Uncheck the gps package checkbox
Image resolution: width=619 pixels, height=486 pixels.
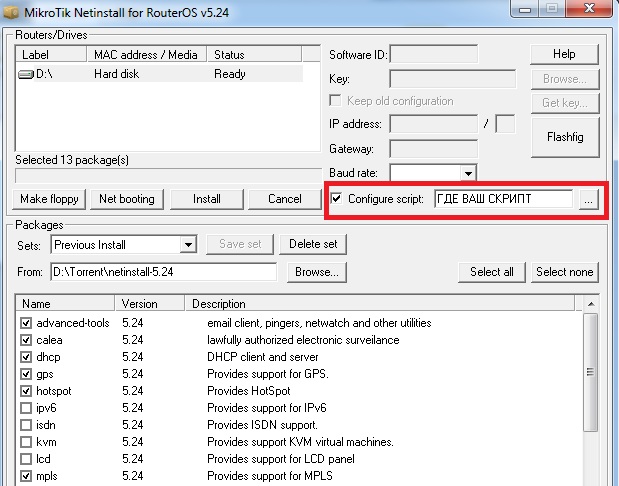tap(26, 374)
